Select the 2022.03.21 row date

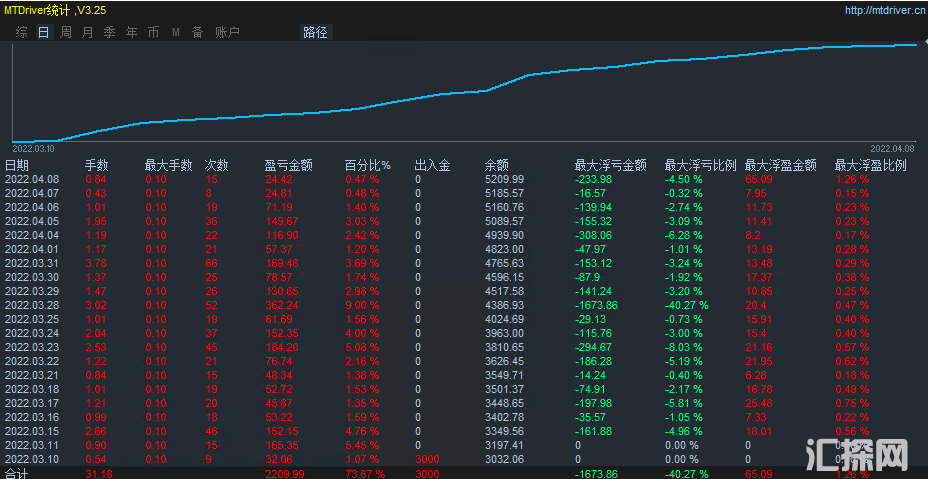click(32, 375)
